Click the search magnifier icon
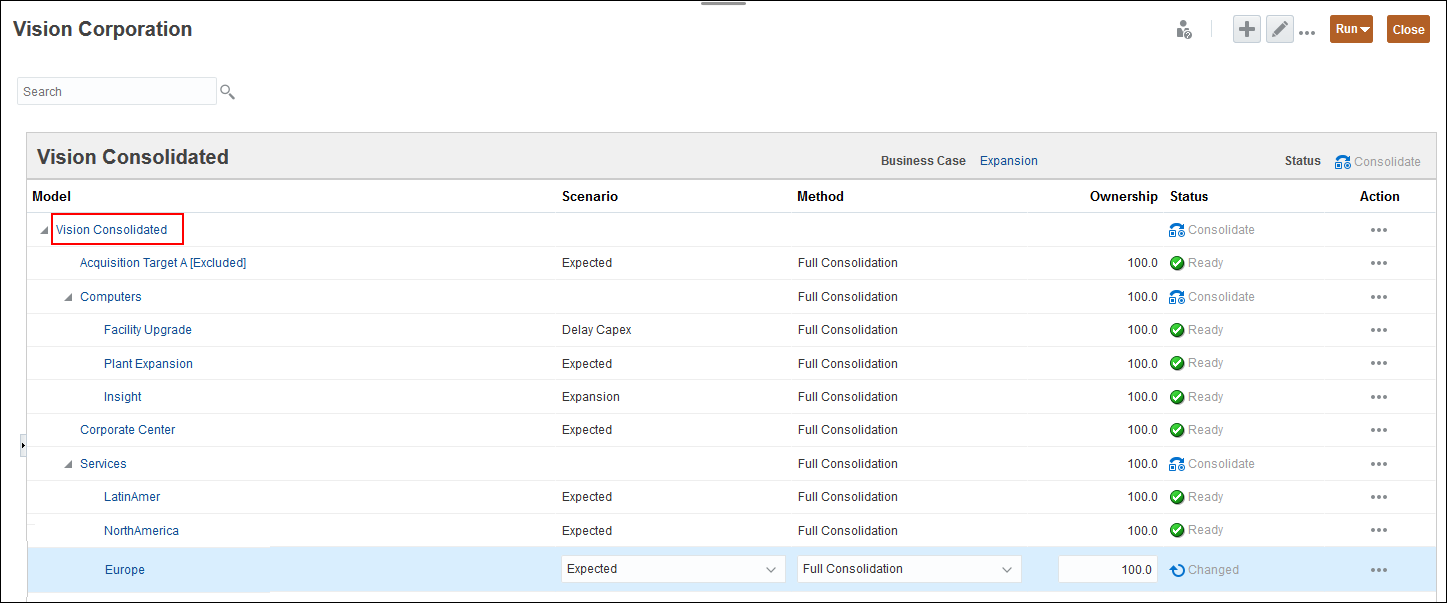 click(227, 92)
